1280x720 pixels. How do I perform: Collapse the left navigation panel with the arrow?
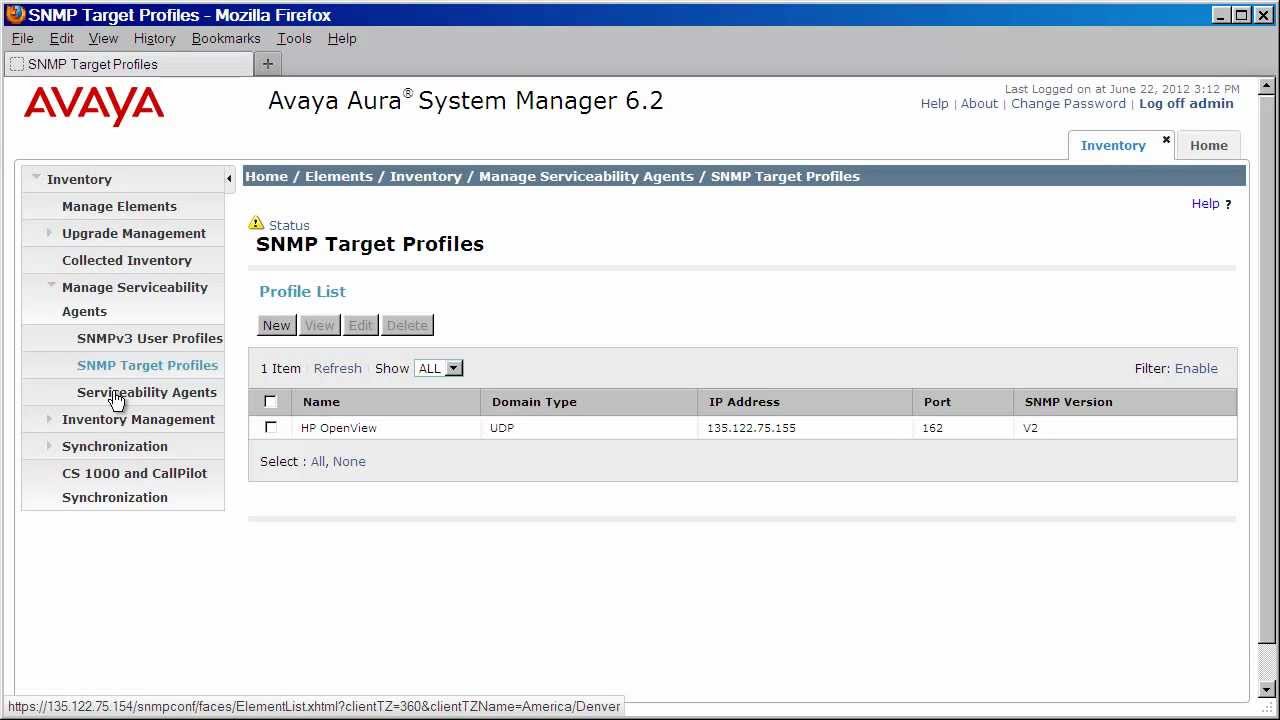point(229,179)
